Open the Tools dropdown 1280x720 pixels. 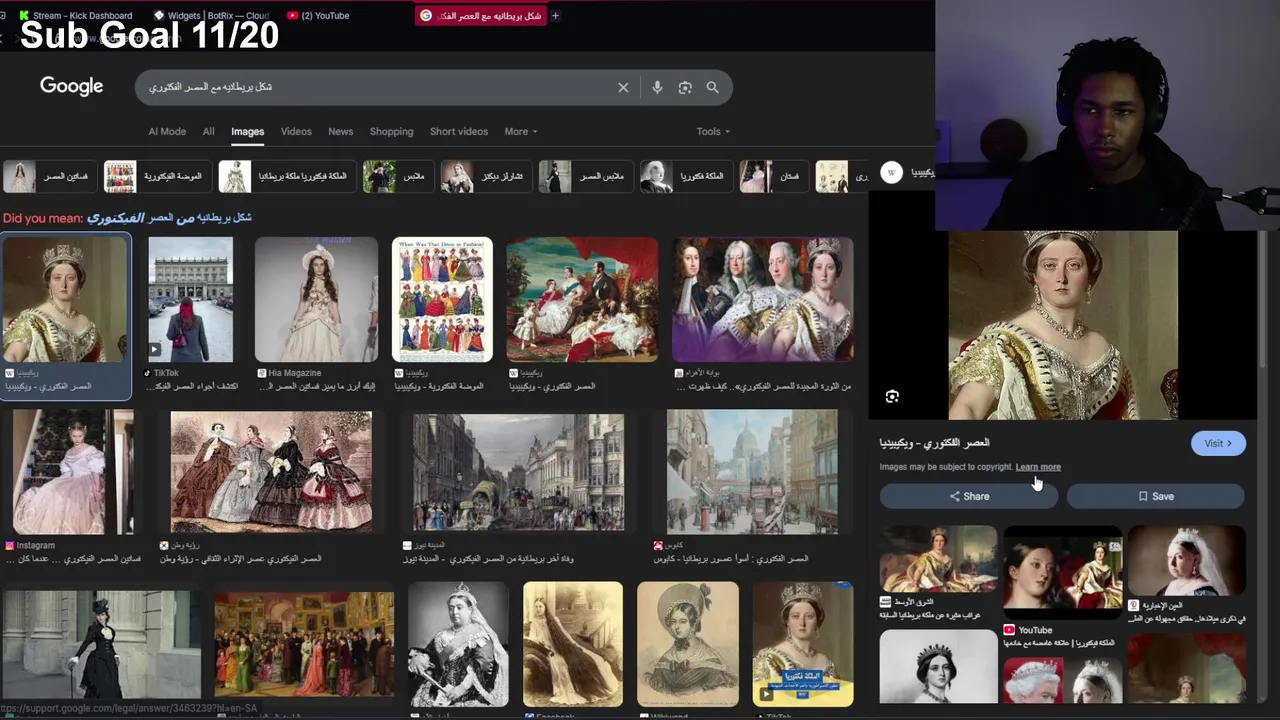point(713,132)
